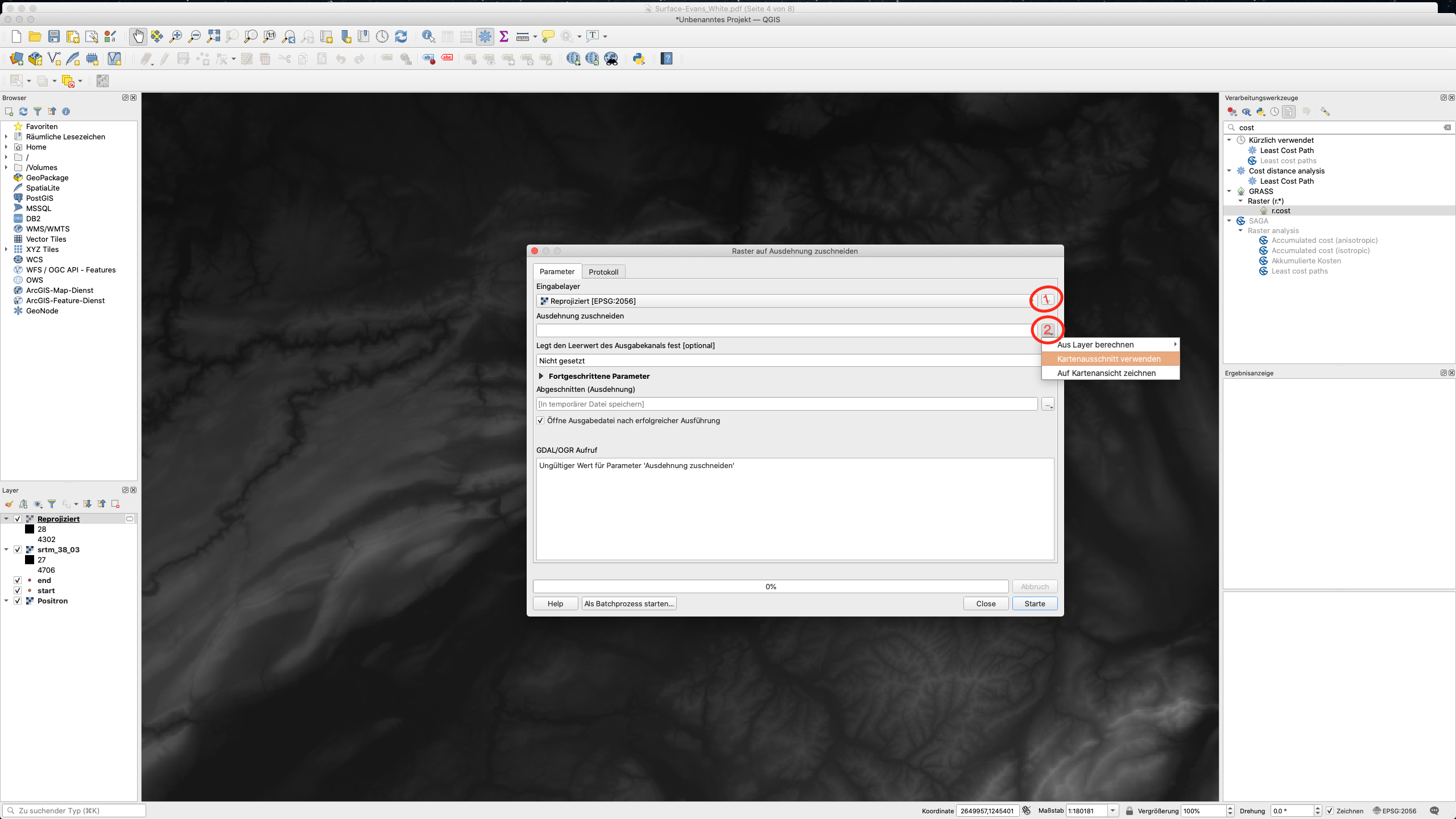1456x819 pixels.
Task: Collapse the GRASS provider group
Action: pyautogui.click(x=1229, y=191)
